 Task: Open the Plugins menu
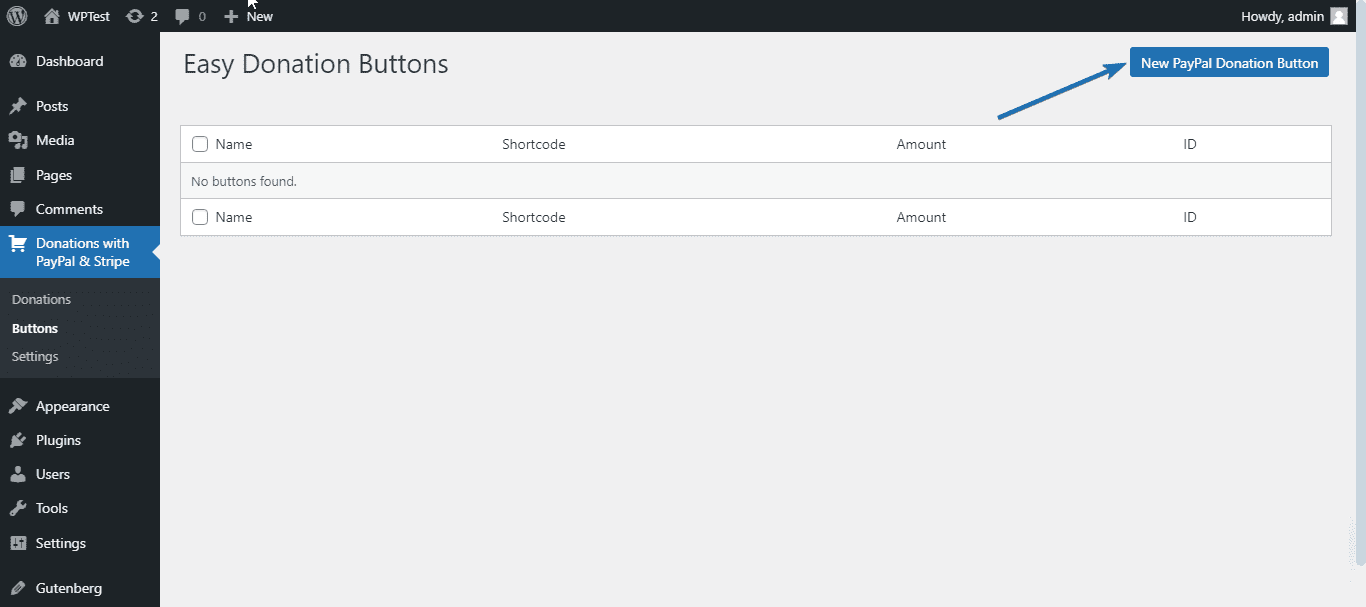(x=80, y=440)
